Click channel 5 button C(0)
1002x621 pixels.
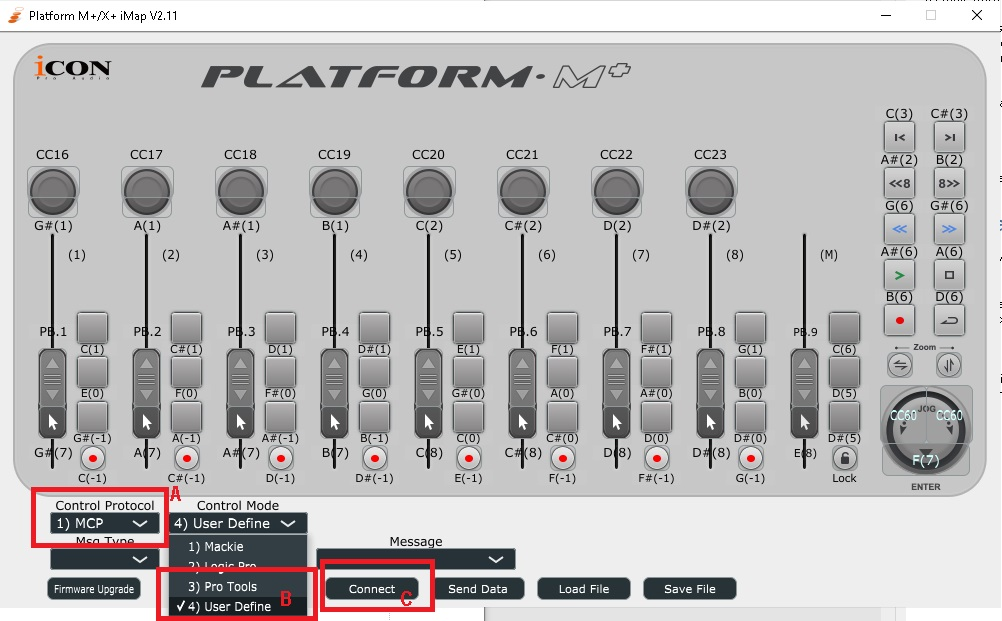point(468,417)
